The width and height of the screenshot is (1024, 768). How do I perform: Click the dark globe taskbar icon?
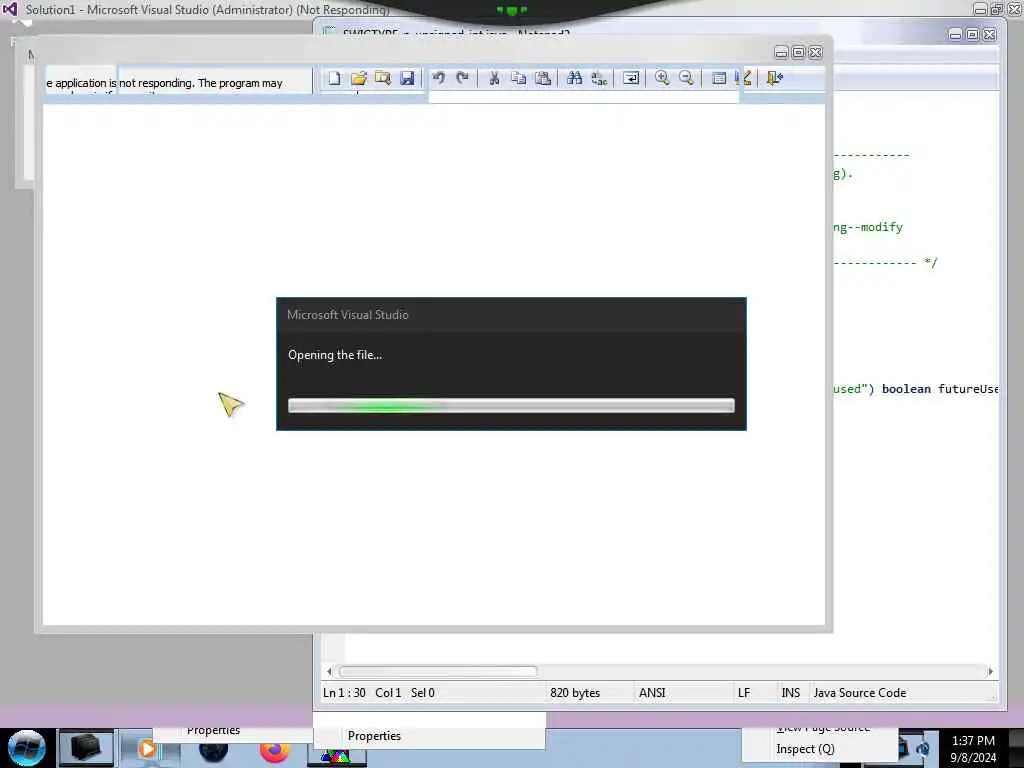[213, 752]
